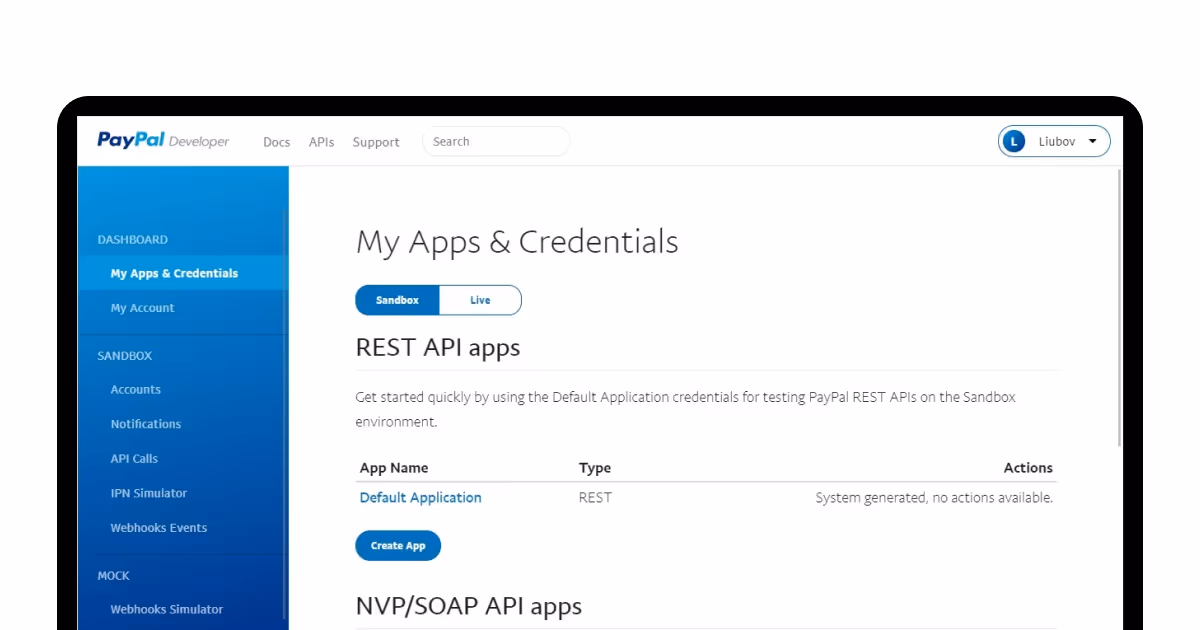Click the App Name column header
Screen dimensions: 1200x630
pos(394,468)
